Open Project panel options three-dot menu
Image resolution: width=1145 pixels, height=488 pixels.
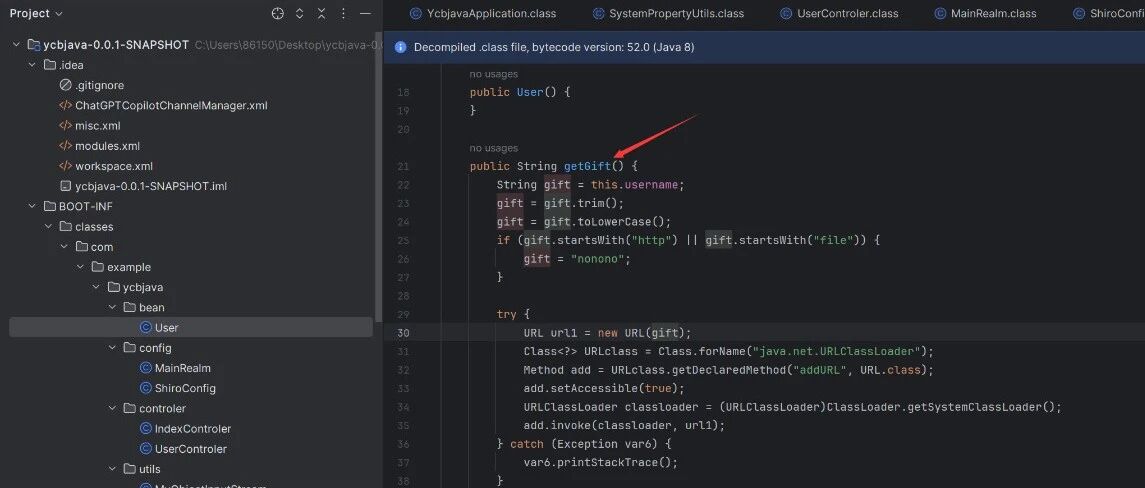343,13
